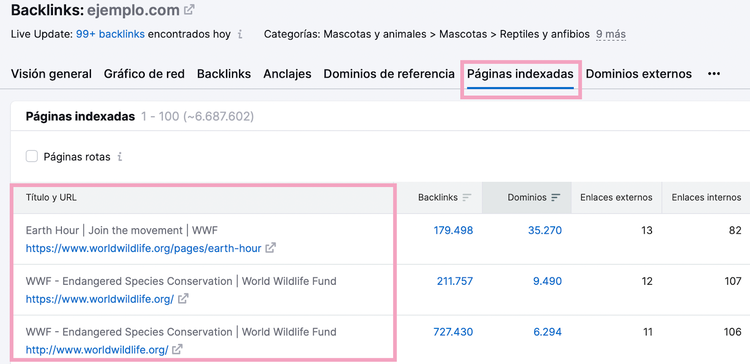Show the Páginas rotas info icon
Image resolution: width=750 pixels, height=364 pixels.
(120, 157)
